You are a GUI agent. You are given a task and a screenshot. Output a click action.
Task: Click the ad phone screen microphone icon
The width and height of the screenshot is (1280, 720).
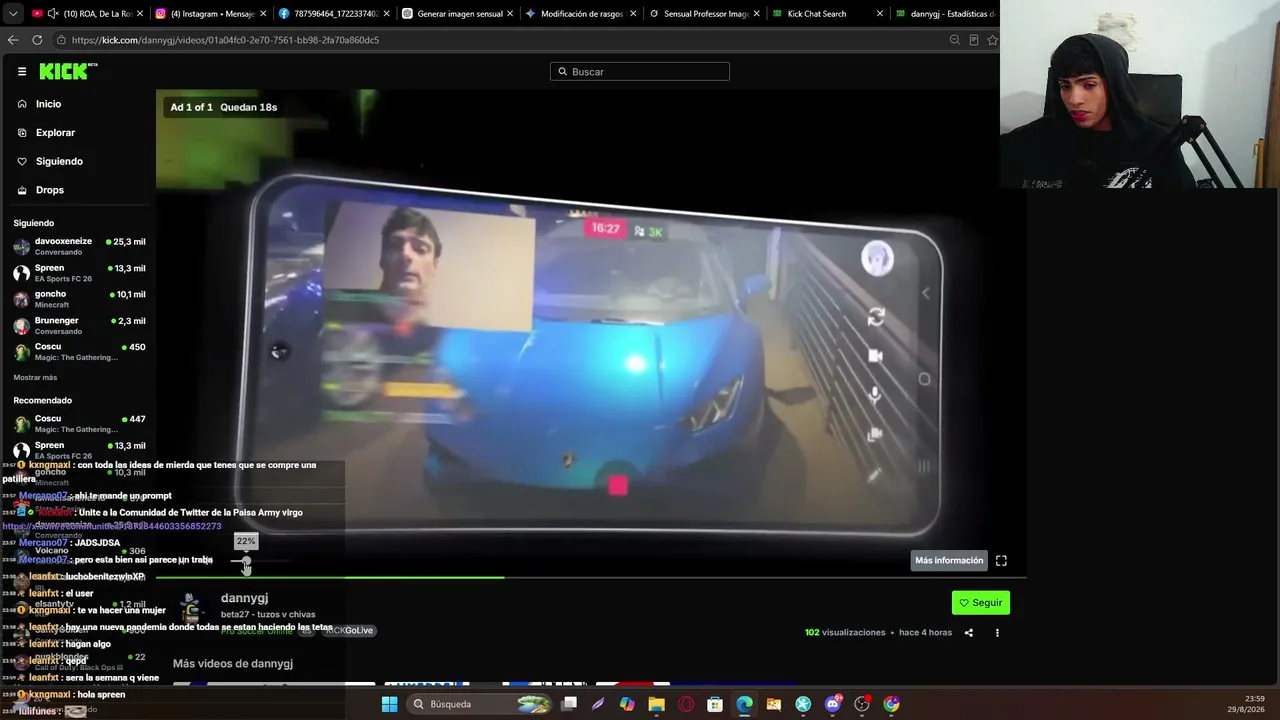tap(874, 395)
